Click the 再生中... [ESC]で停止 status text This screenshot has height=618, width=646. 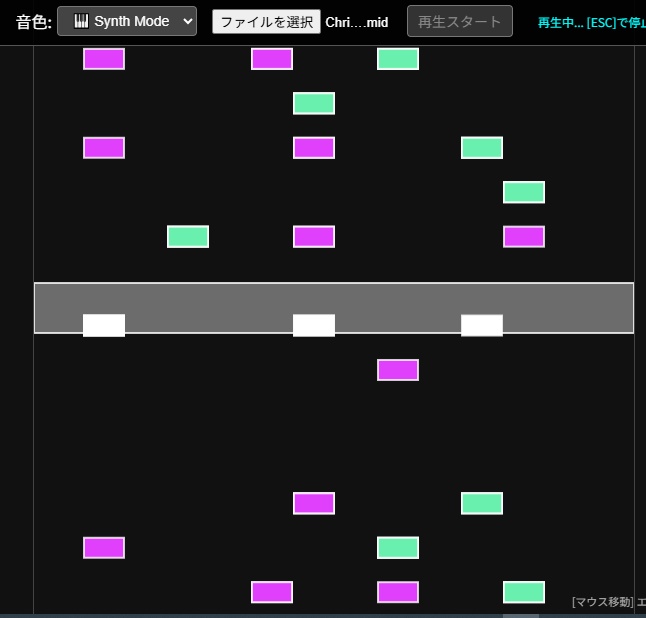pyautogui.click(x=592, y=23)
